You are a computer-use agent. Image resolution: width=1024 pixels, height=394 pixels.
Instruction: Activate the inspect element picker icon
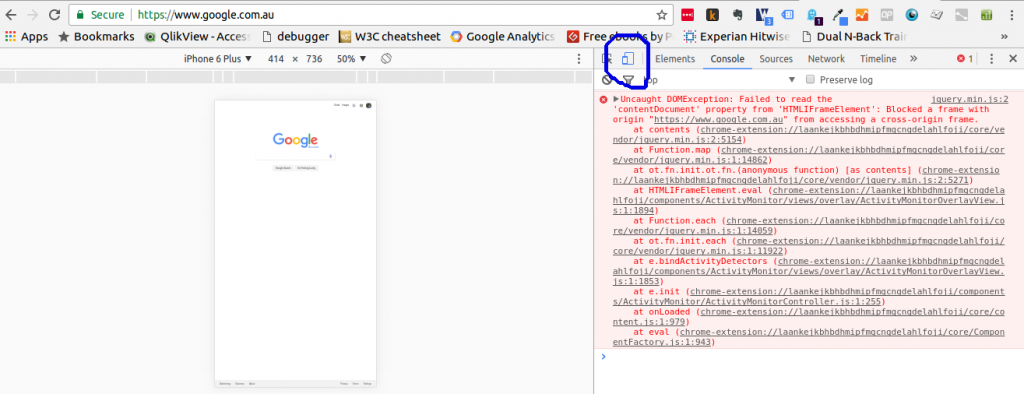(607, 59)
